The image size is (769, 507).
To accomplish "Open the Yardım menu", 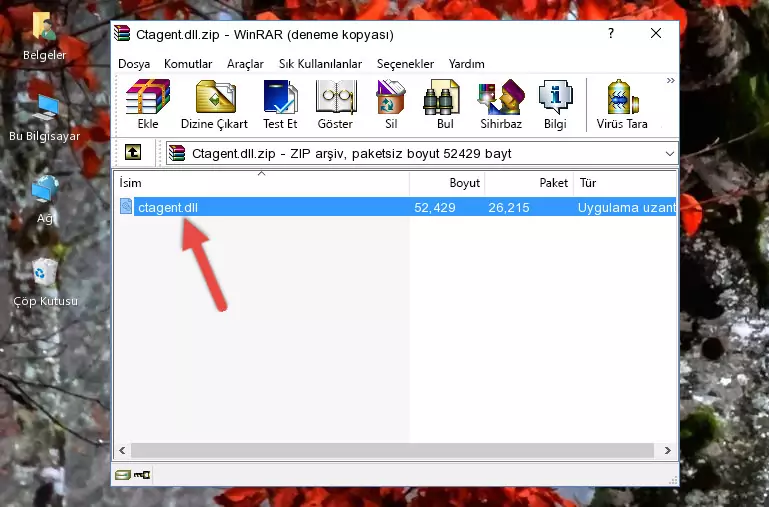I will 466,64.
